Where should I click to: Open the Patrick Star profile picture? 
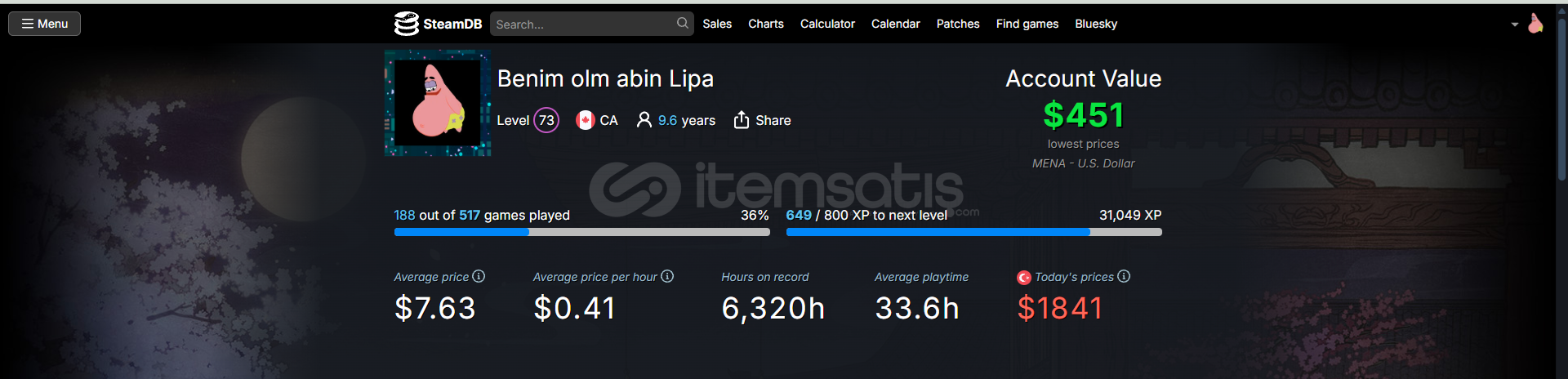click(438, 103)
